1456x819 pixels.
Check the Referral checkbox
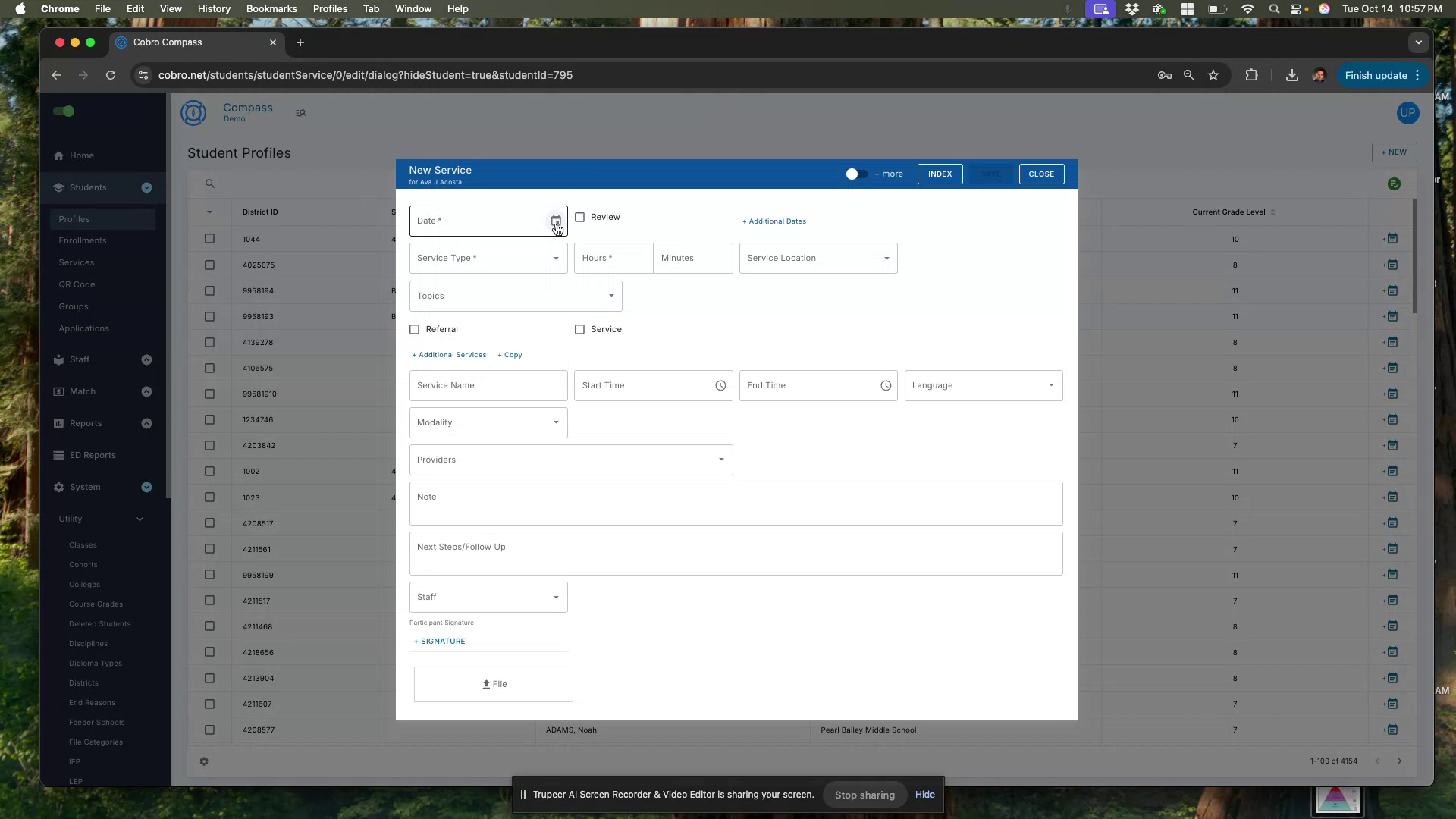(x=414, y=329)
